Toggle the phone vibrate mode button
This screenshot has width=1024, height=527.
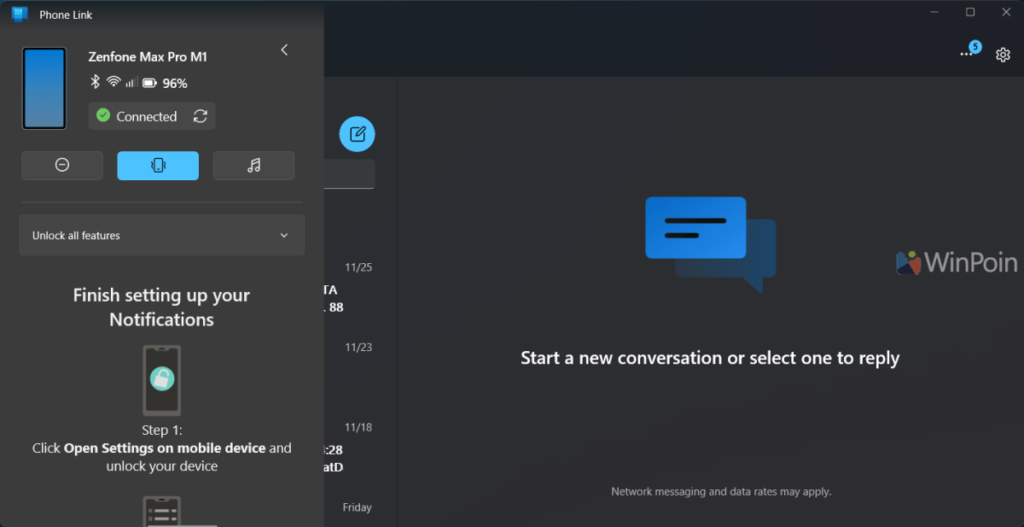(158, 165)
